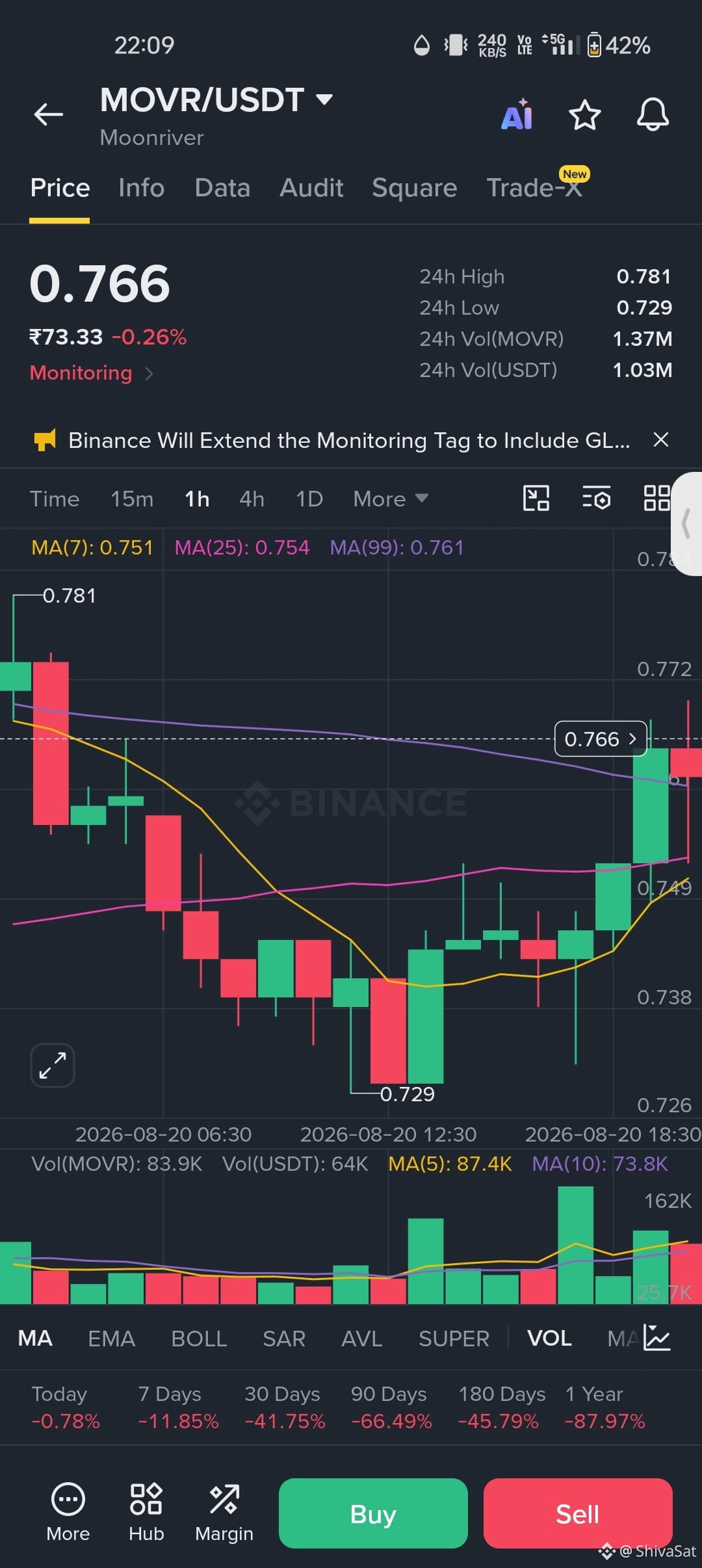The image size is (702, 1568).
Task: Tap the battery 42% status indicator
Action: pos(618,45)
